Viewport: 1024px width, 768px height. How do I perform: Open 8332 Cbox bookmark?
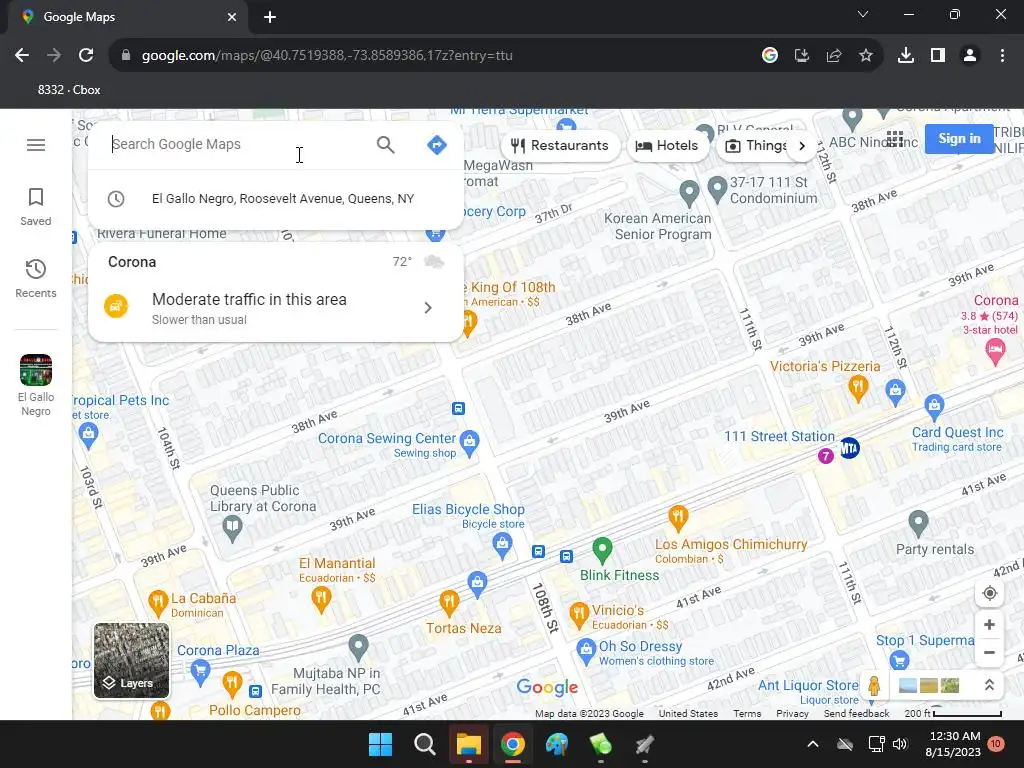click(69, 90)
